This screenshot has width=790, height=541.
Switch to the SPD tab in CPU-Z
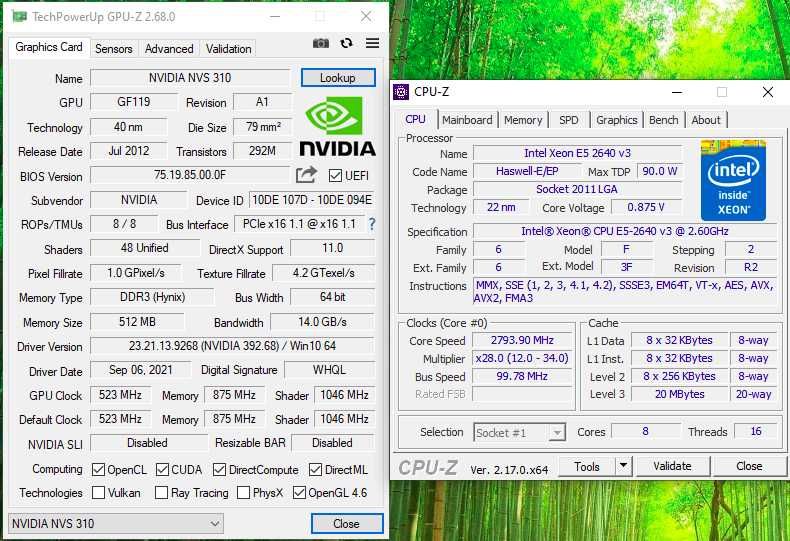click(x=569, y=120)
